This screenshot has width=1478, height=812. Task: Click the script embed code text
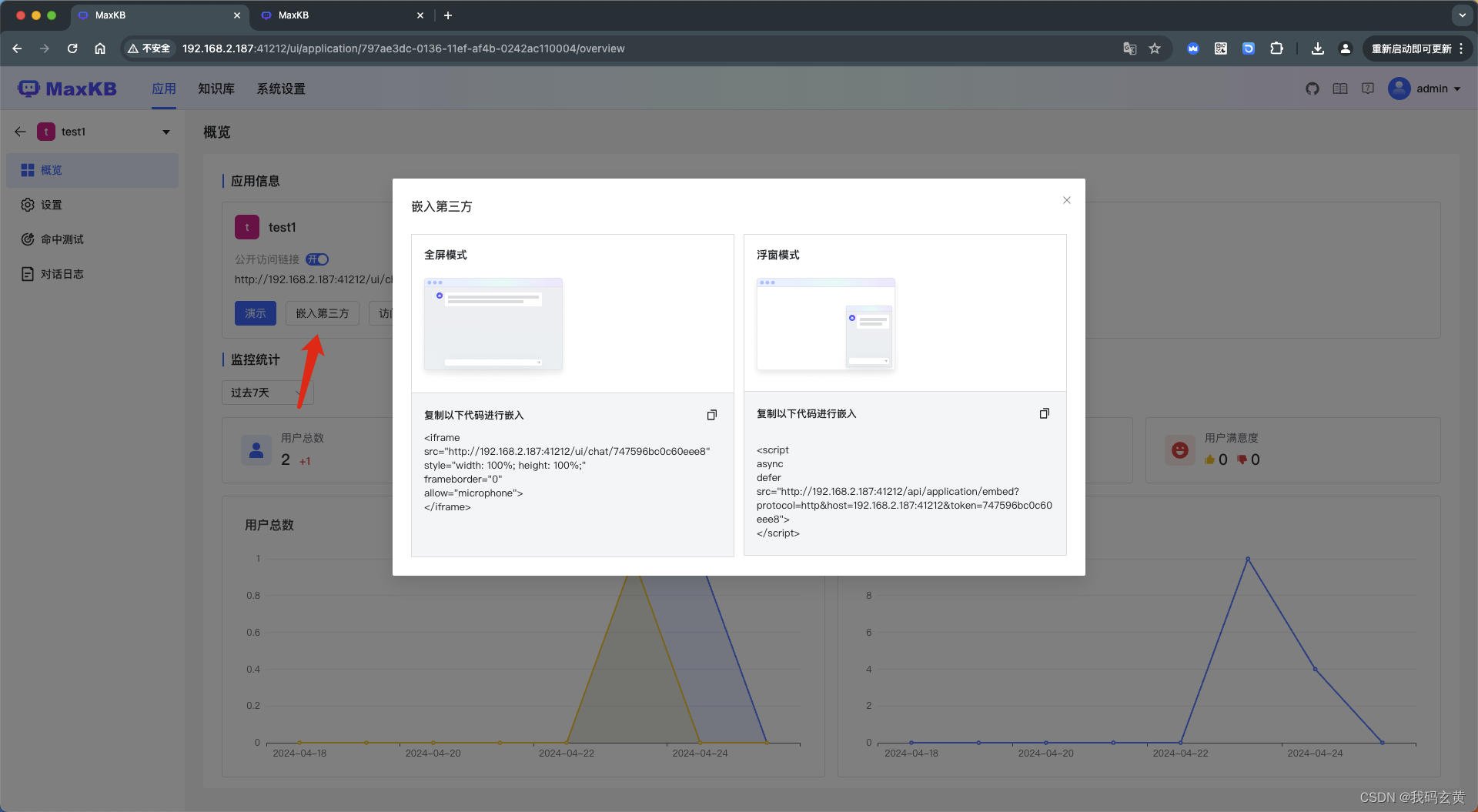tap(905, 491)
